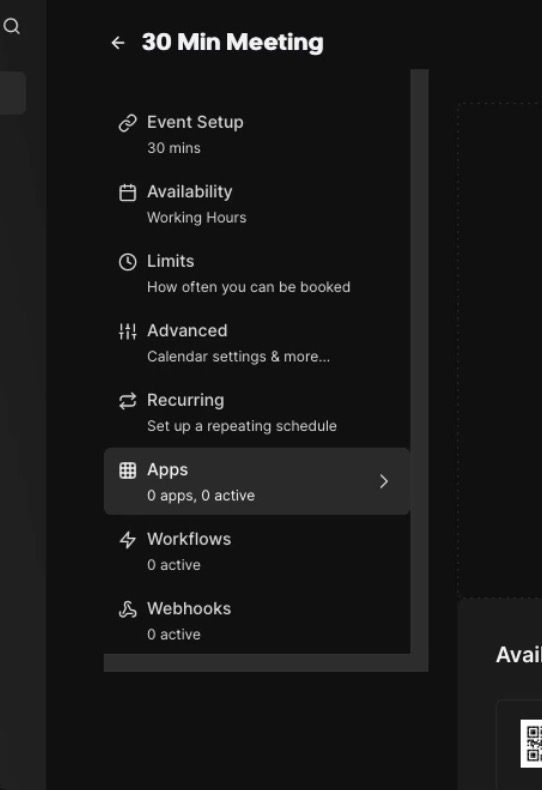The image size is (542, 790).
Task: Select the Apps tab
Action: click(257, 481)
